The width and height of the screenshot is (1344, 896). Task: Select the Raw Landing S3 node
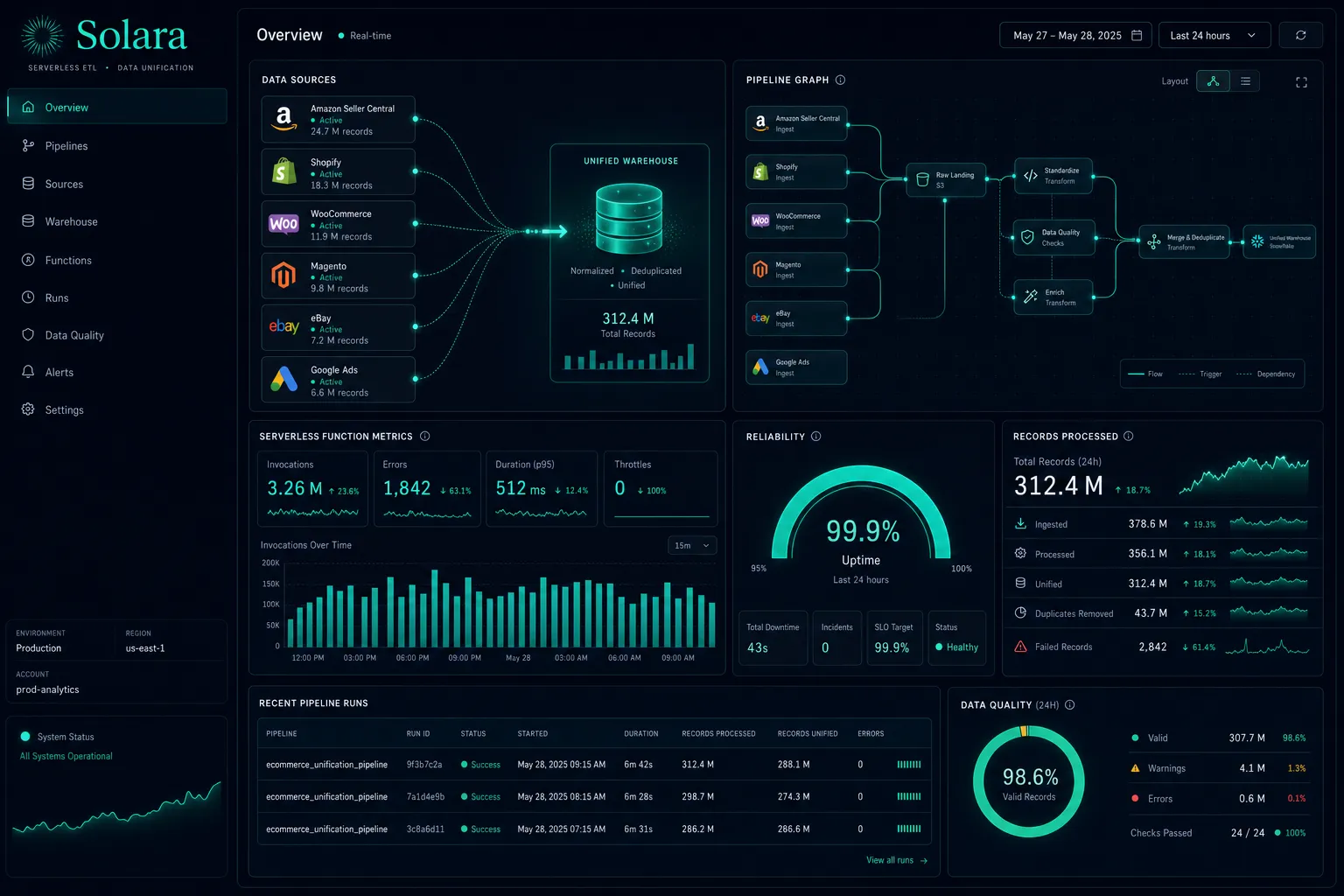click(946, 179)
